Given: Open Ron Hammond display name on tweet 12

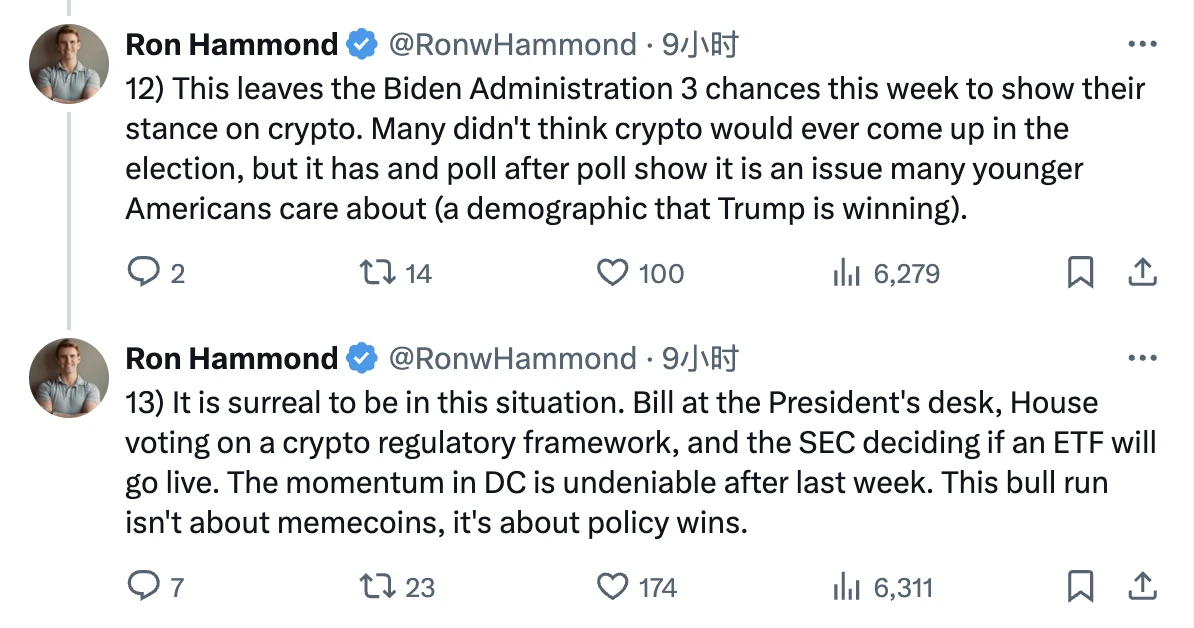Looking at the screenshot, I should (x=232, y=45).
